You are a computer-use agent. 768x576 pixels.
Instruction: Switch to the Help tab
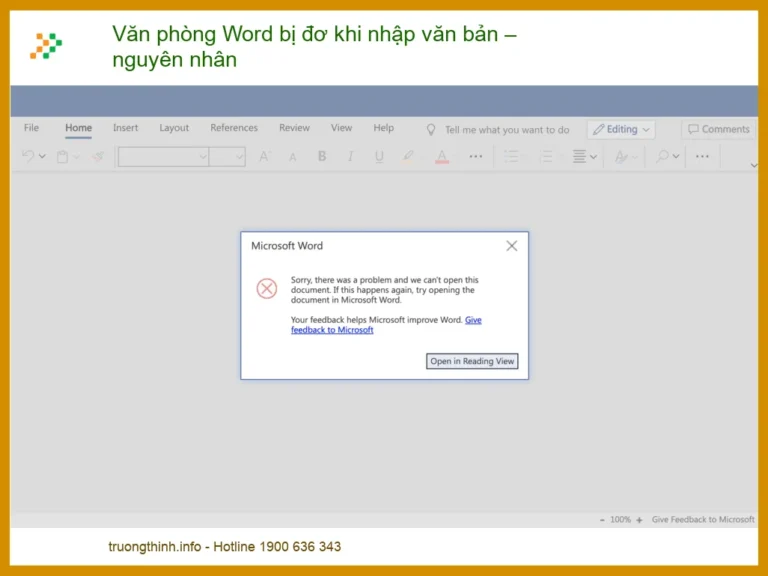click(x=384, y=128)
